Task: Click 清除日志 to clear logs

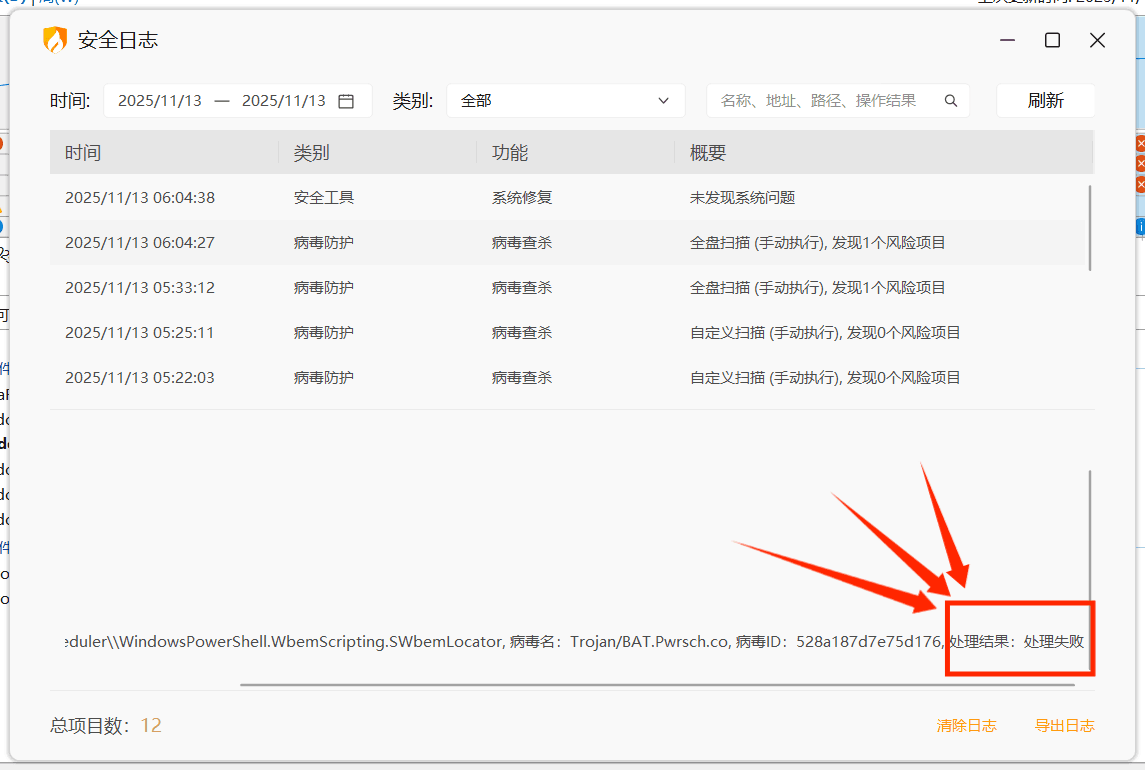Action: point(966,726)
